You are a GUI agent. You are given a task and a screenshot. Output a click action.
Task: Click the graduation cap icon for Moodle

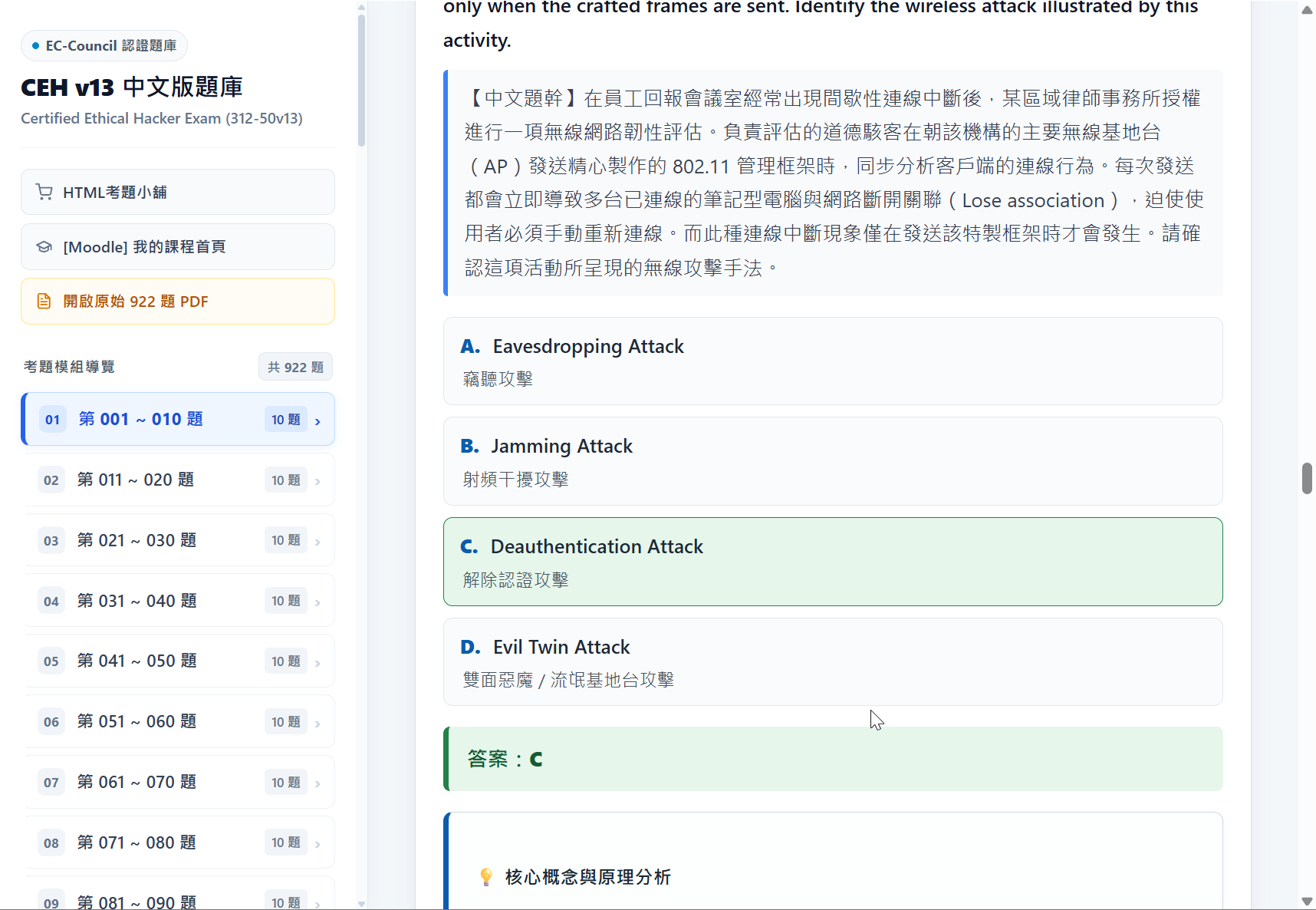click(x=44, y=246)
